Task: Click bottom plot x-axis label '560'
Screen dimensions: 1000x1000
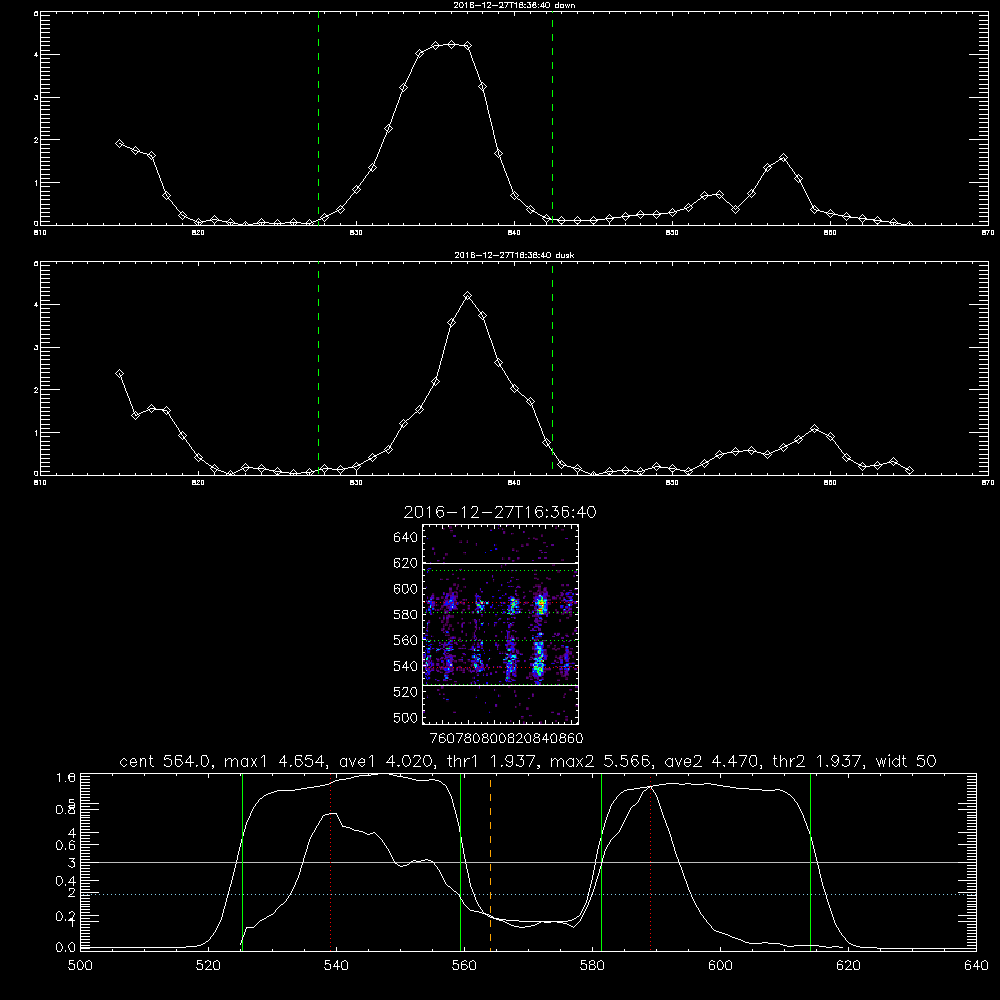Action: pyautogui.click(x=464, y=966)
